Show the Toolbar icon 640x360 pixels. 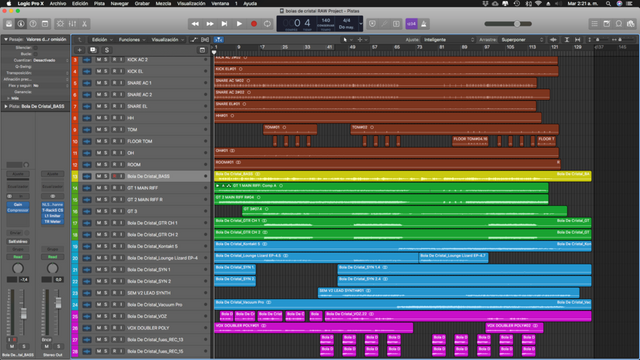[45, 24]
